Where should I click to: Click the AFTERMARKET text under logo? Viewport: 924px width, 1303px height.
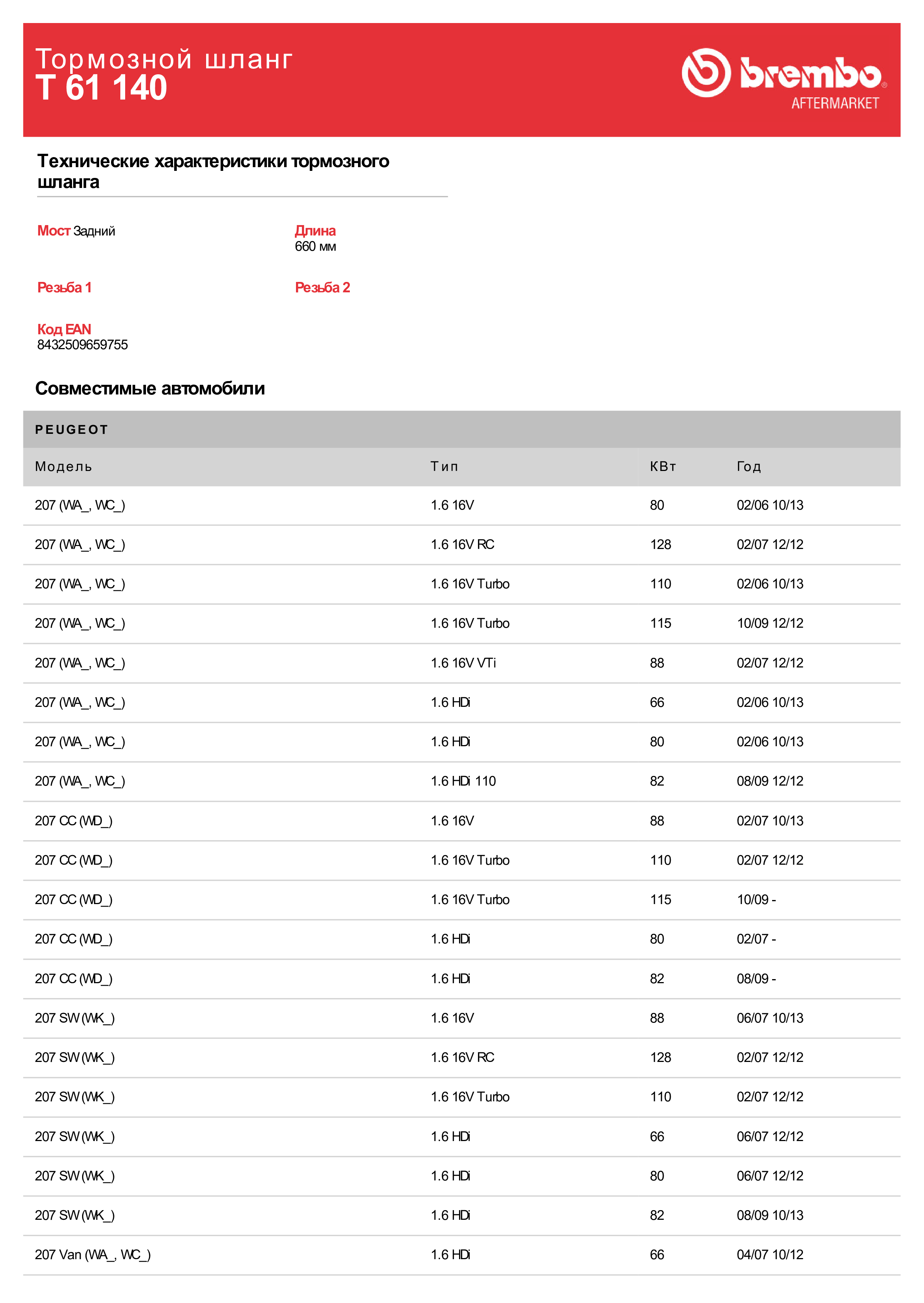[x=834, y=103]
